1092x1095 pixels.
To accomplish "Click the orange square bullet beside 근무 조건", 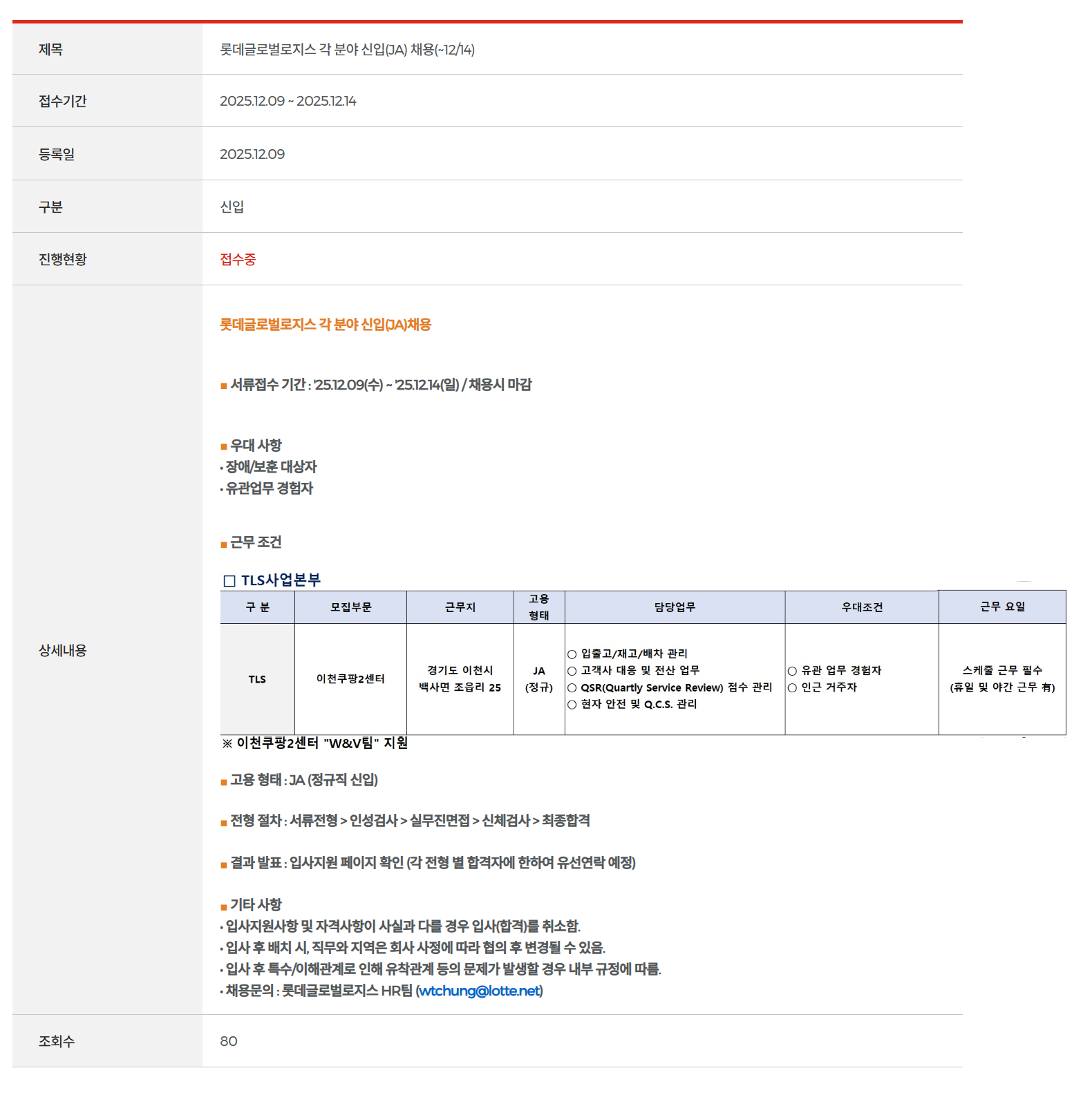I will pos(224,545).
